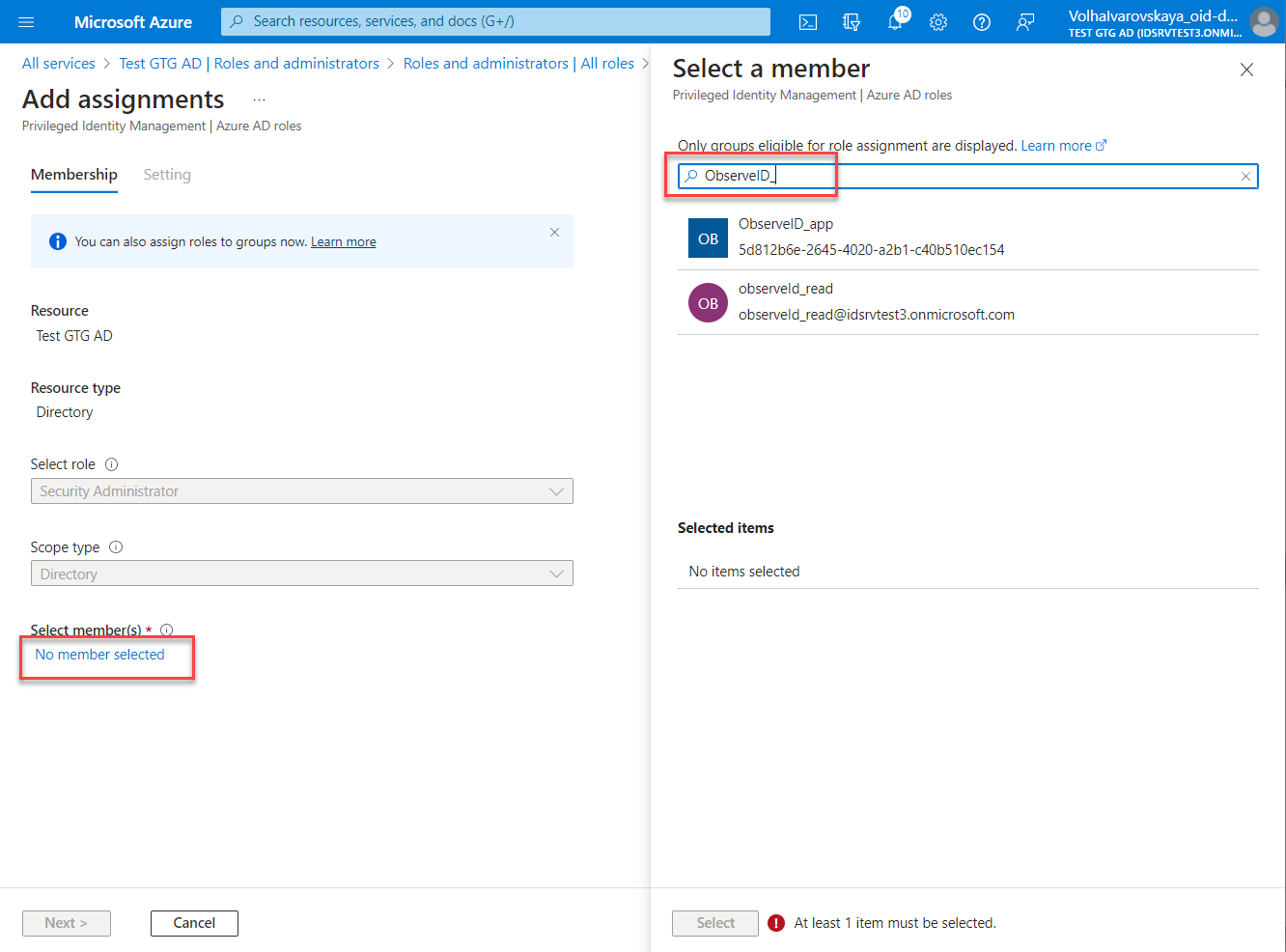The height and width of the screenshot is (952, 1286).
Task: Expand the Security Administrator role dropdown
Action: [301, 491]
